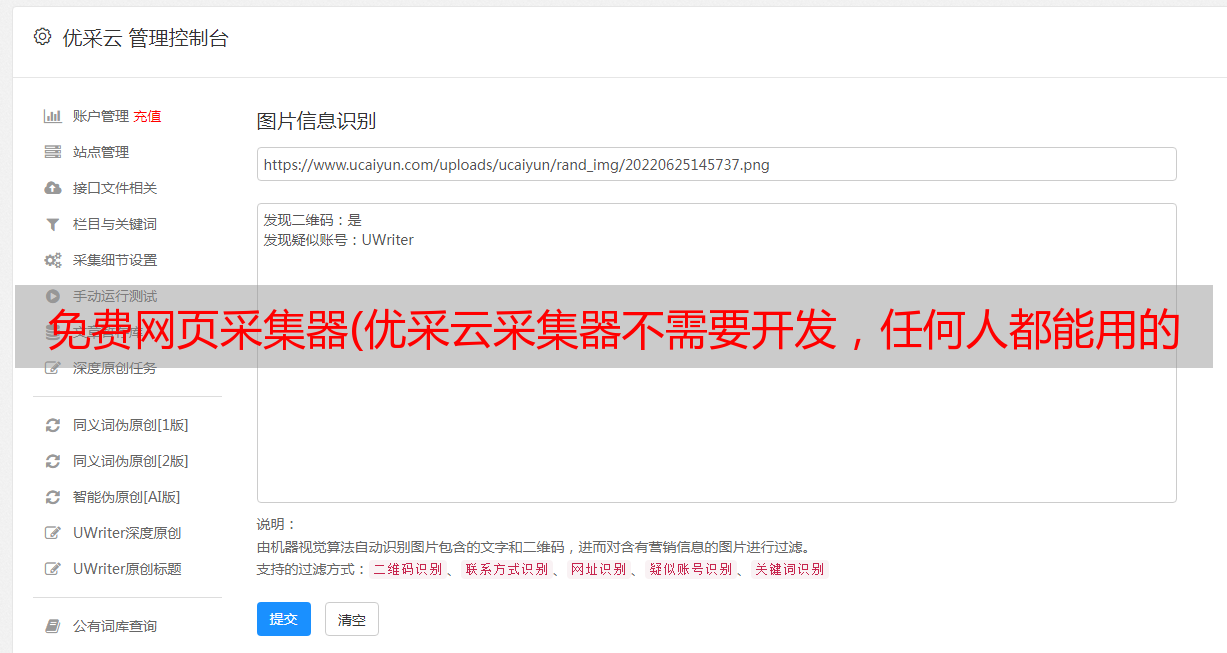Click the refresh icon for 同义词伪原创[2版]

pos(53,461)
